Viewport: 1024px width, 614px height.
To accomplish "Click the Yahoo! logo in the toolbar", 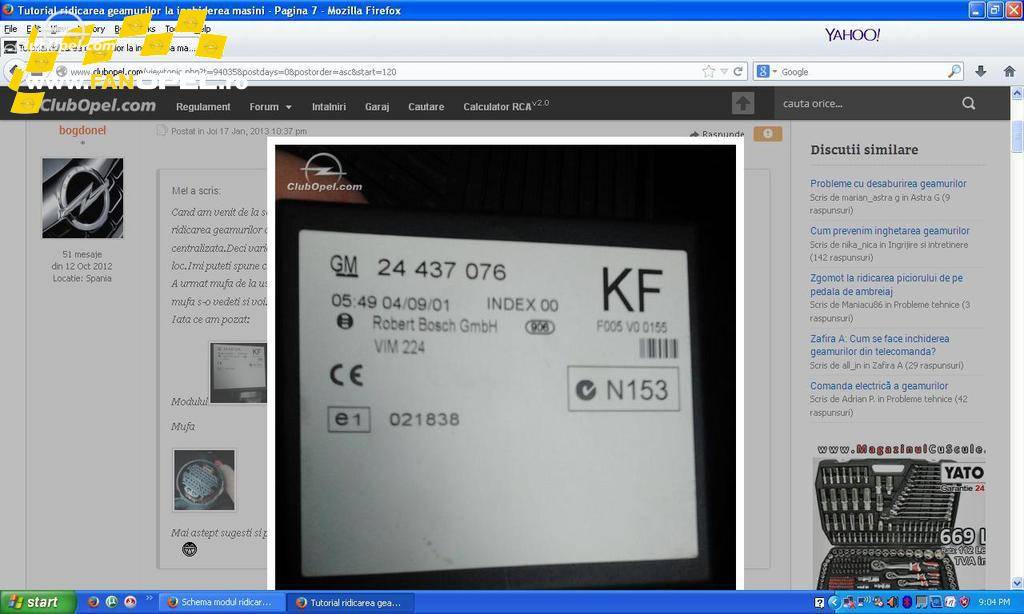I will (852, 35).
